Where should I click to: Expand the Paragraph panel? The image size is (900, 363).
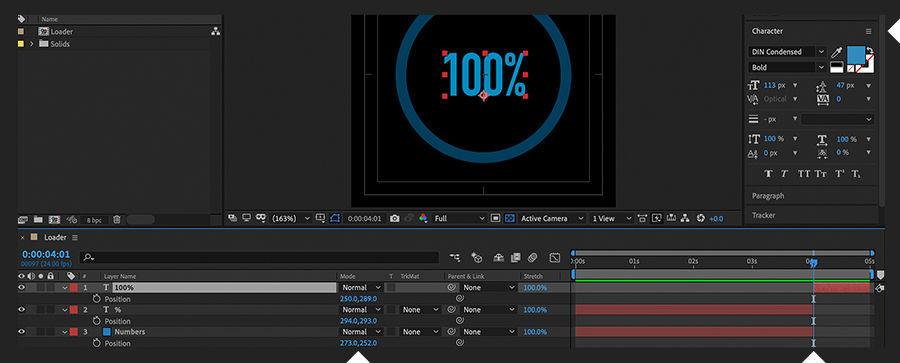coord(767,196)
